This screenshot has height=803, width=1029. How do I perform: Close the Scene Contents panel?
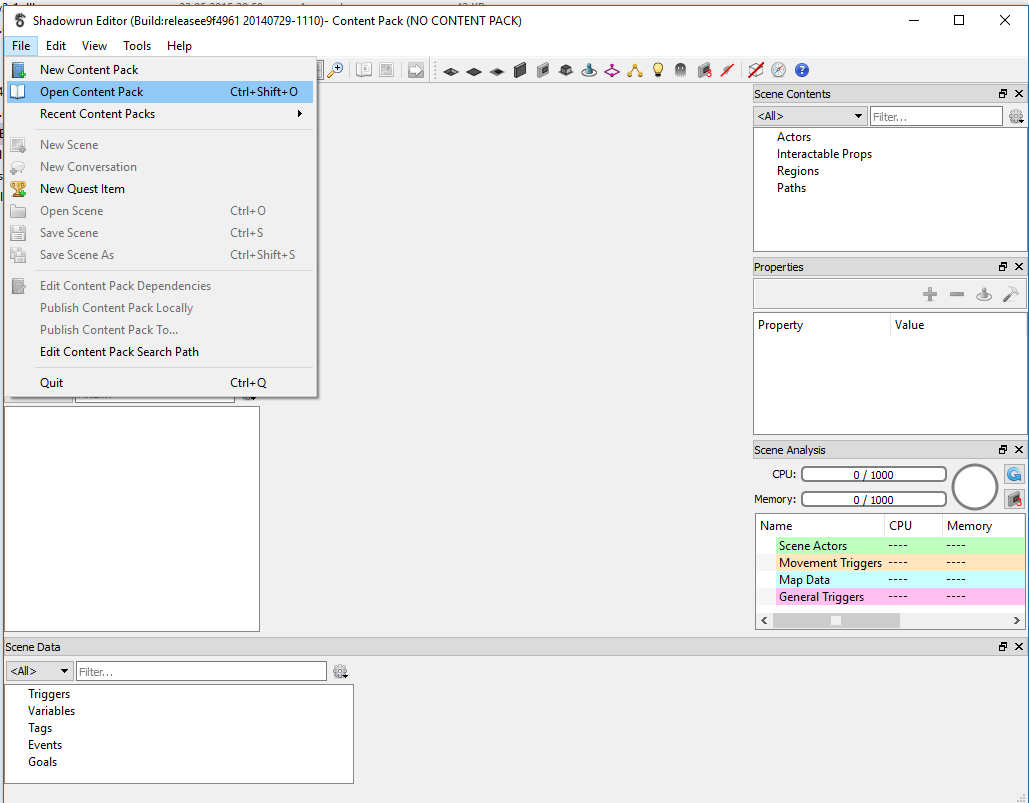1018,94
